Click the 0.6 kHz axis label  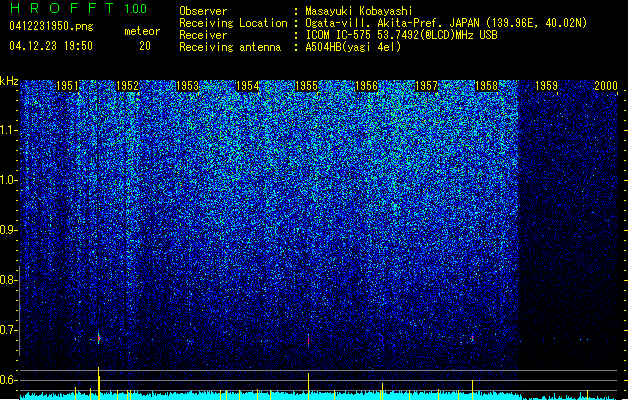pos(9,380)
